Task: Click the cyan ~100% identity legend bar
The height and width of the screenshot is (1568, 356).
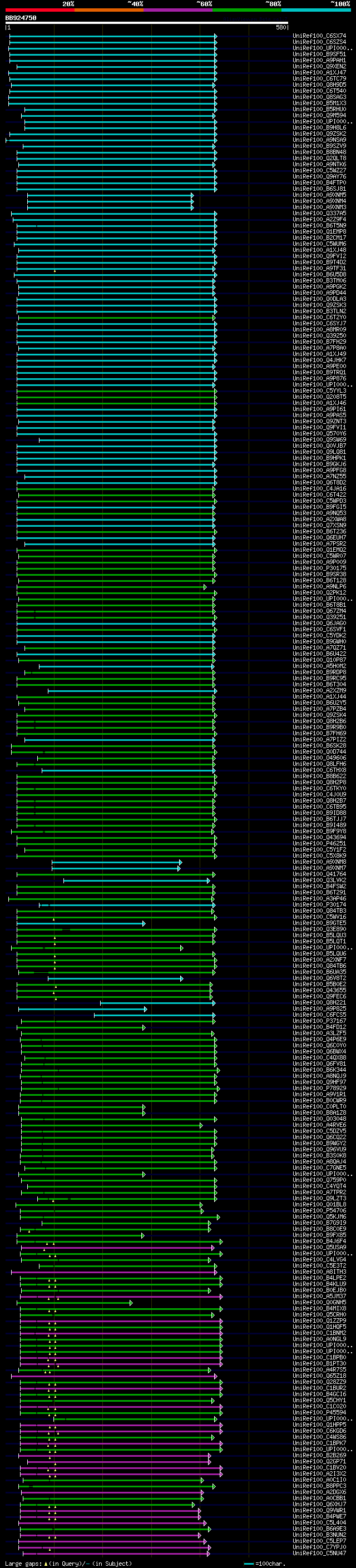Action: [316, 10]
